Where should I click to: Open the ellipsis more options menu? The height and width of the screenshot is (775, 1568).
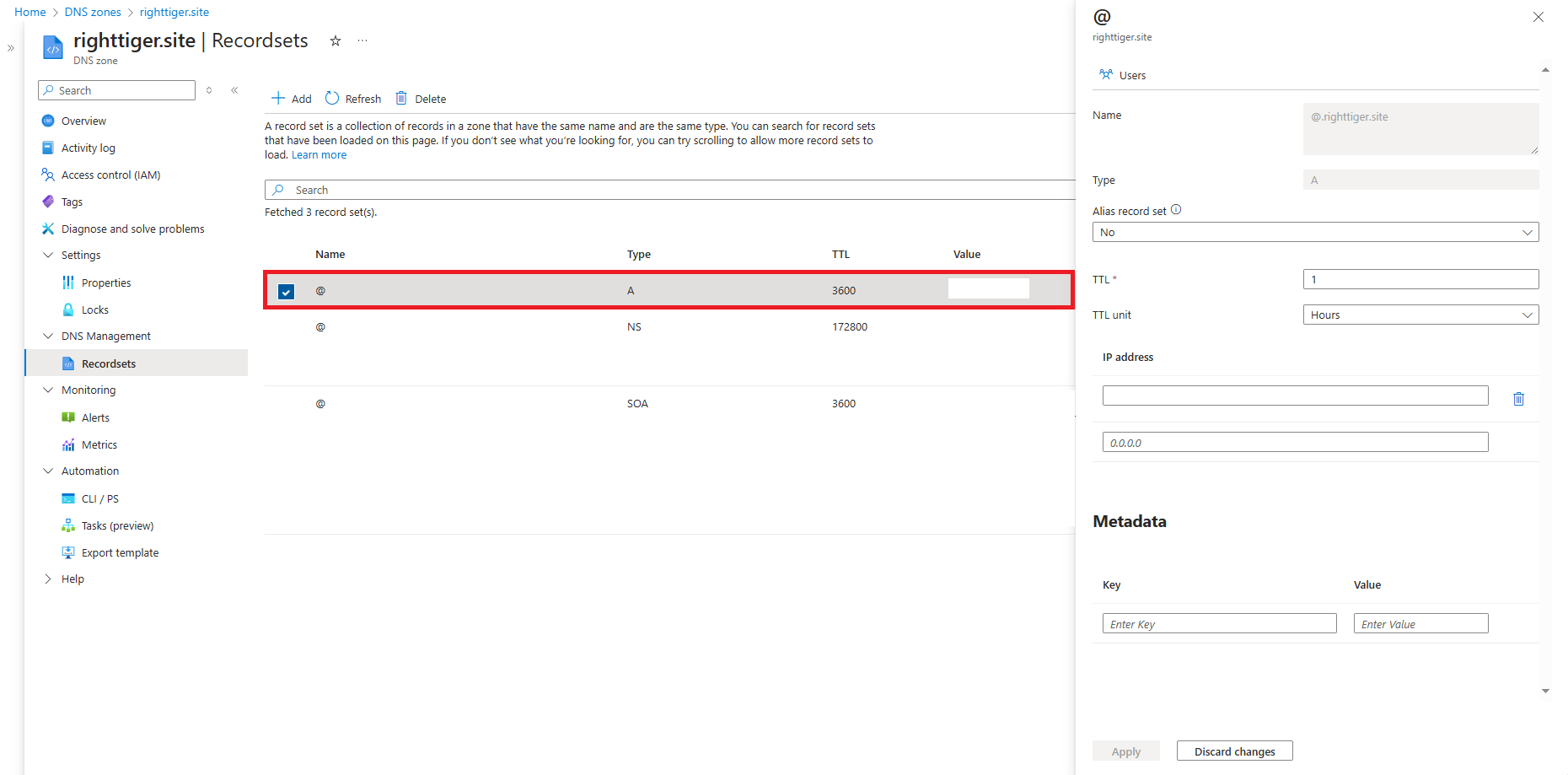coord(362,40)
